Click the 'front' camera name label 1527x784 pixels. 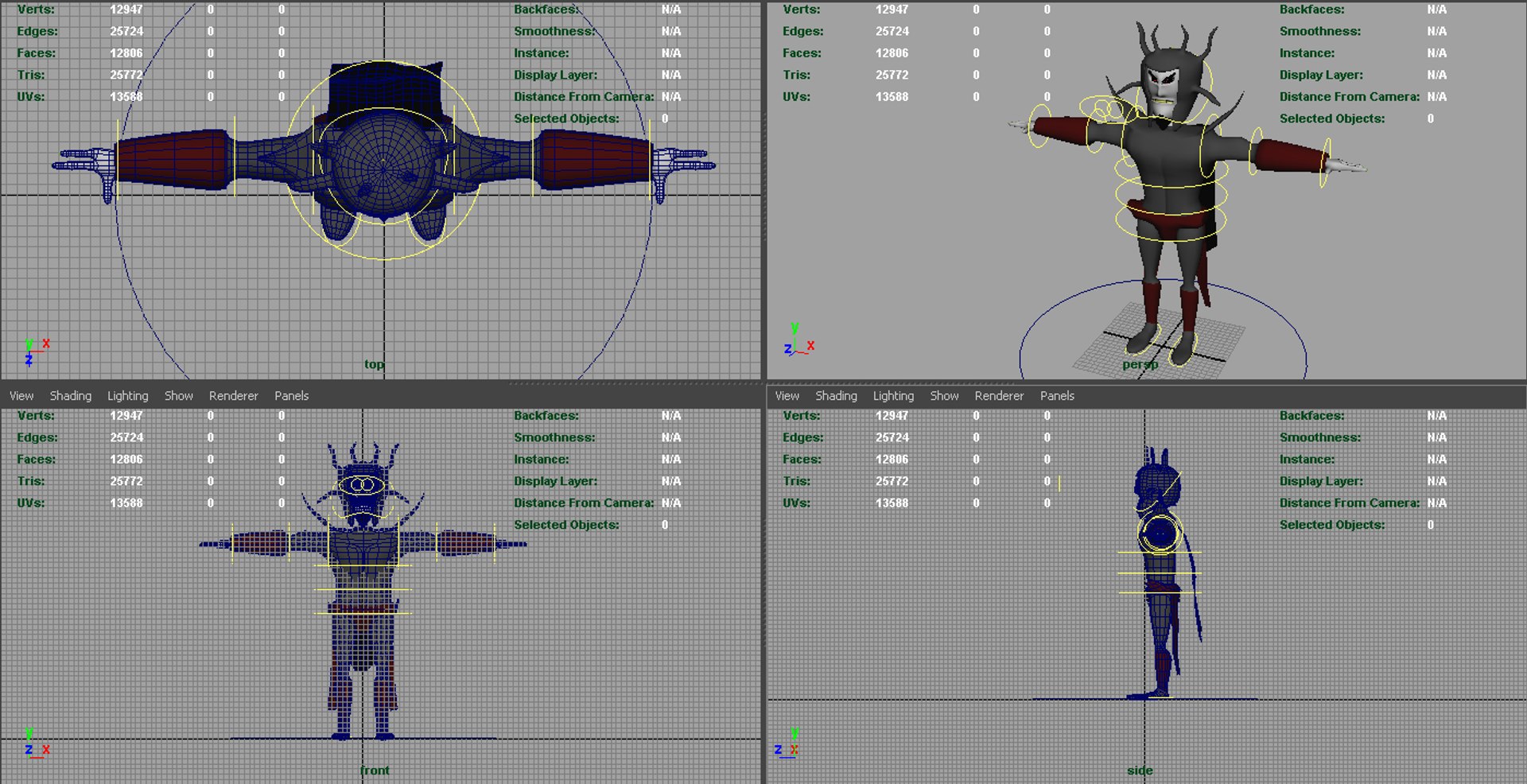pyautogui.click(x=375, y=770)
